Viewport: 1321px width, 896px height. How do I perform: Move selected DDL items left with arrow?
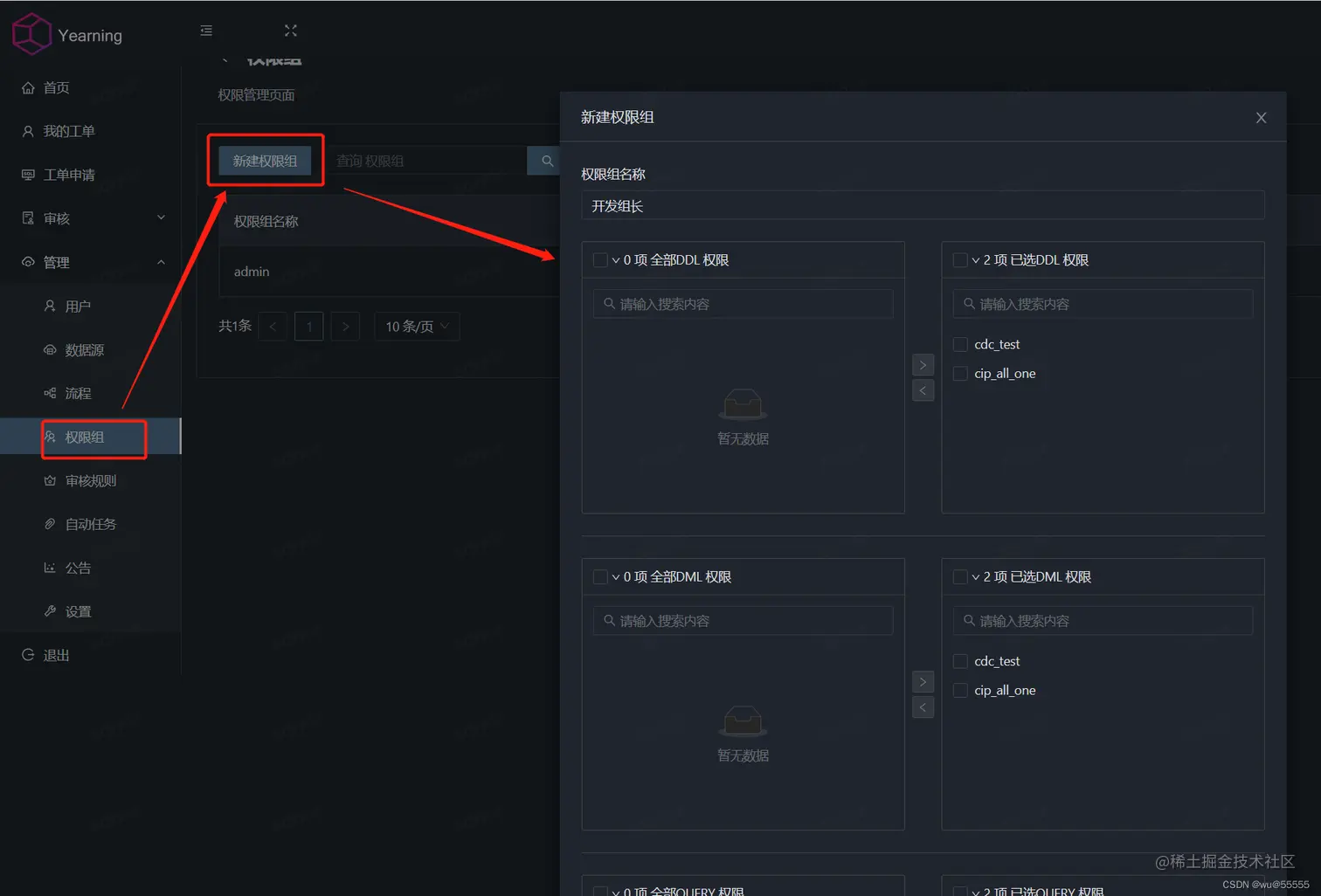pyautogui.click(x=923, y=390)
